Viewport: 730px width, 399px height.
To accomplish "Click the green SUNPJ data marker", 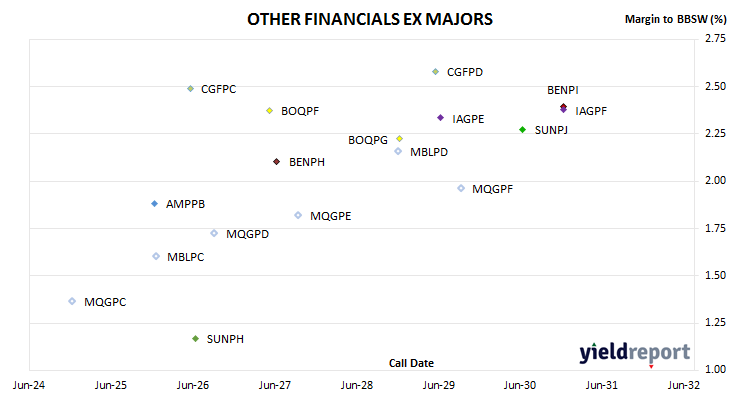I will (x=522, y=130).
